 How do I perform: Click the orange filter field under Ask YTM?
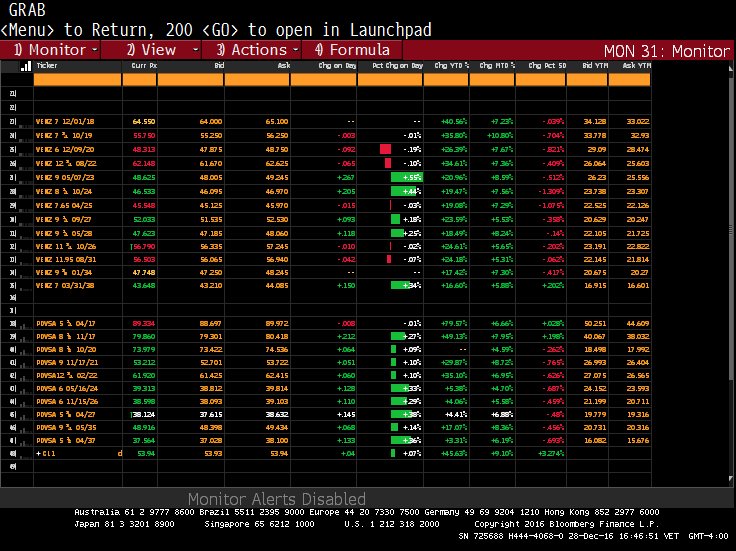629,80
